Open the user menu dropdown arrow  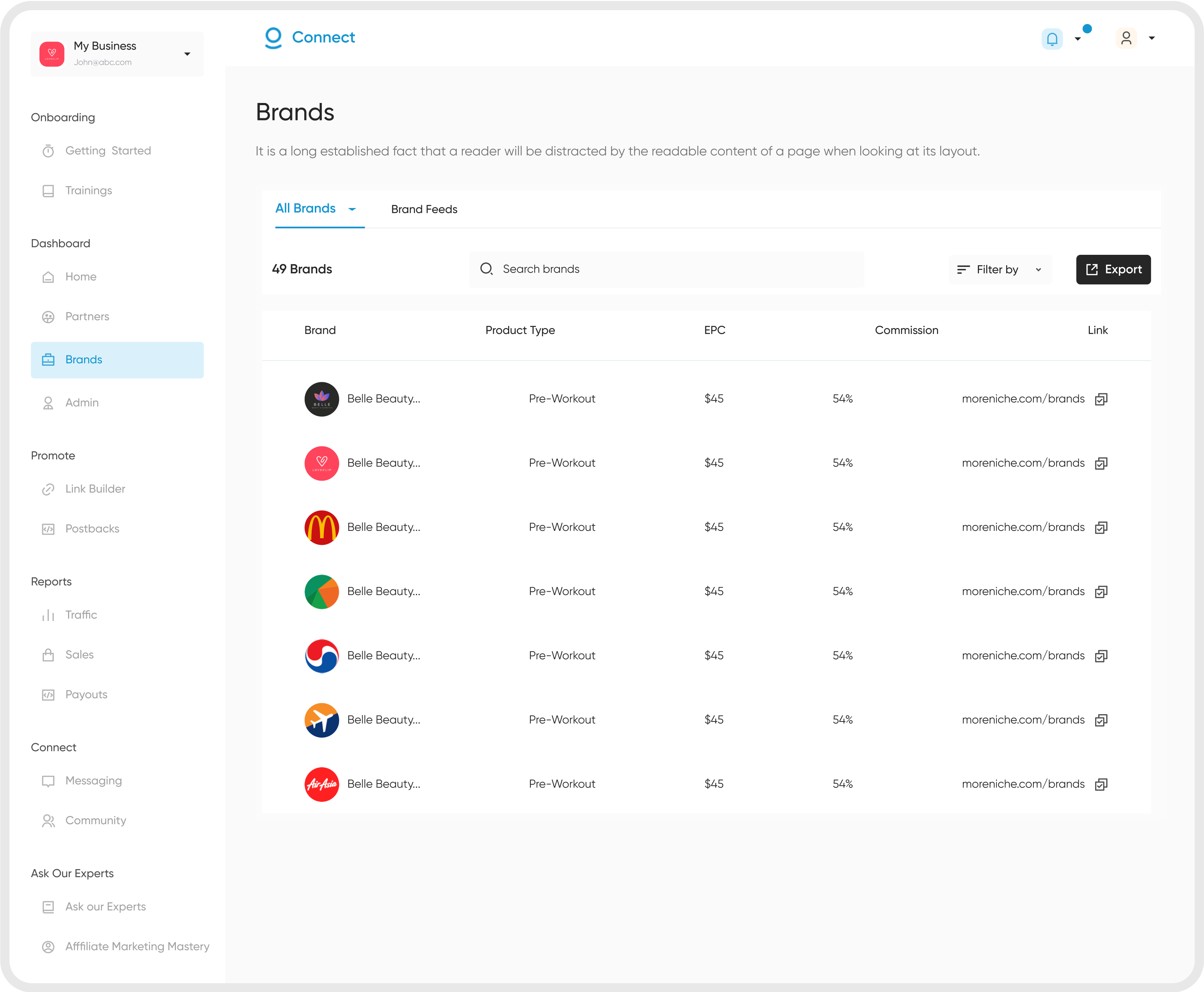[x=1152, y=38]
